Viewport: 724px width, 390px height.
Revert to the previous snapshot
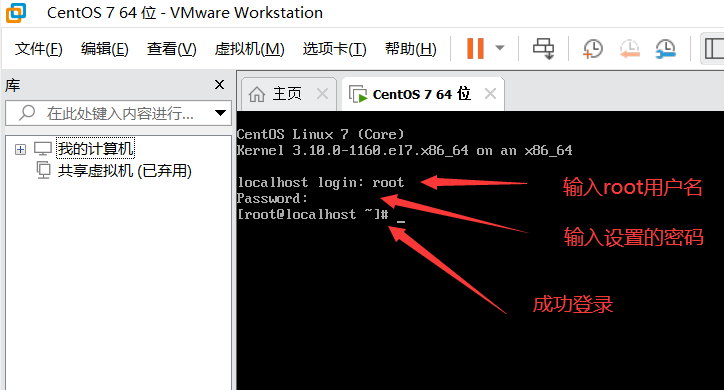coord(629,48)
